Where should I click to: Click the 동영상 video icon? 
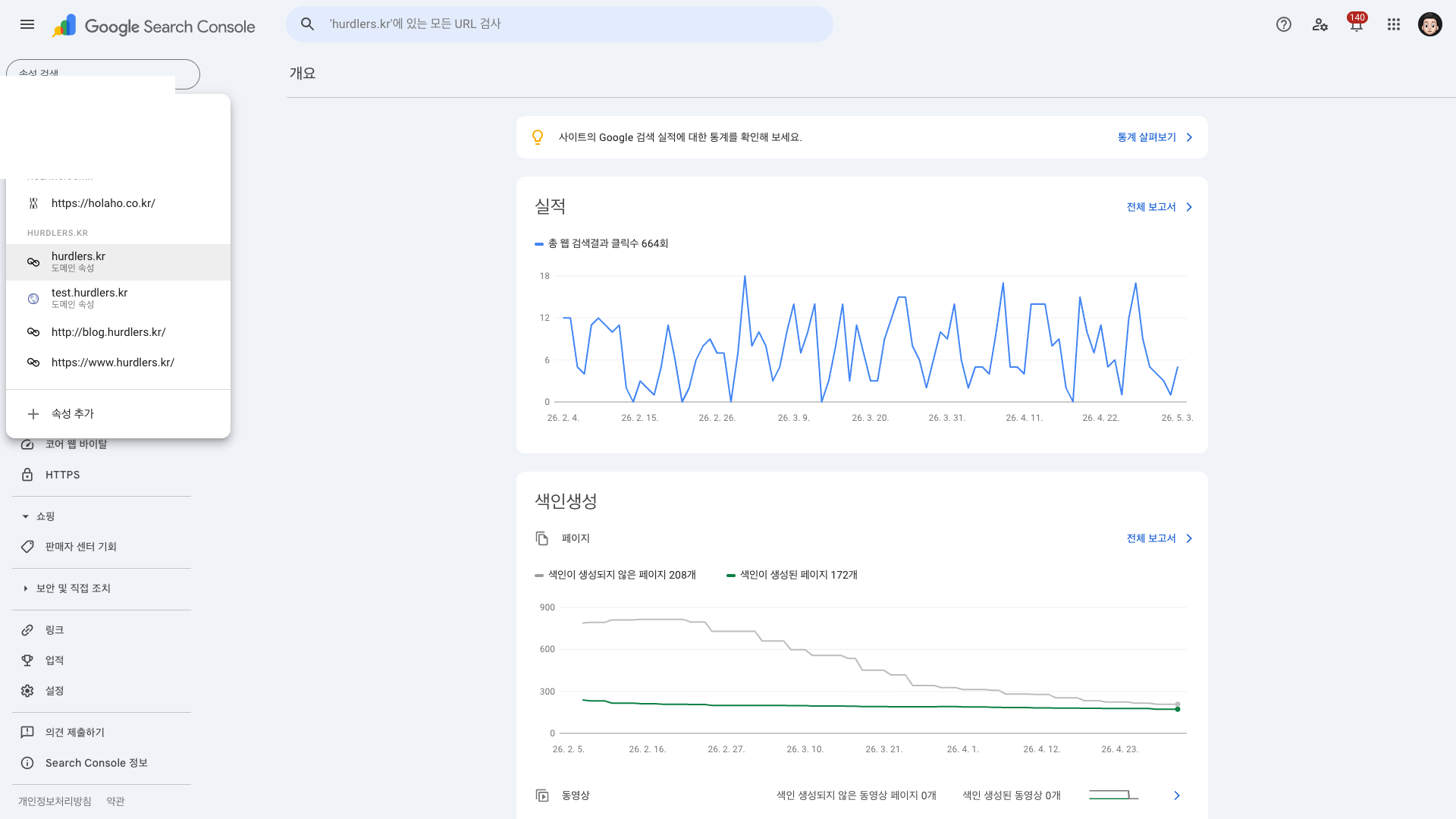click(x=542, y=795)
